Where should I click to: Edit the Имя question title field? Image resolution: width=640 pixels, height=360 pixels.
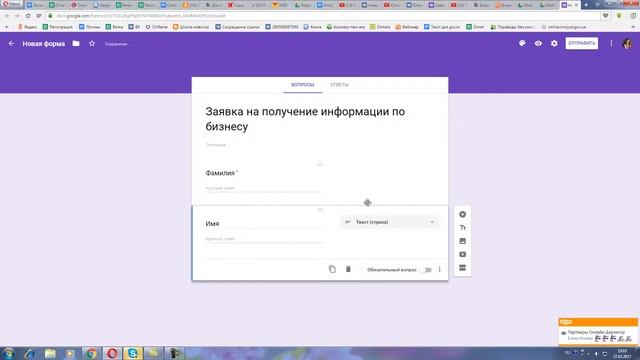pos(264,224)
